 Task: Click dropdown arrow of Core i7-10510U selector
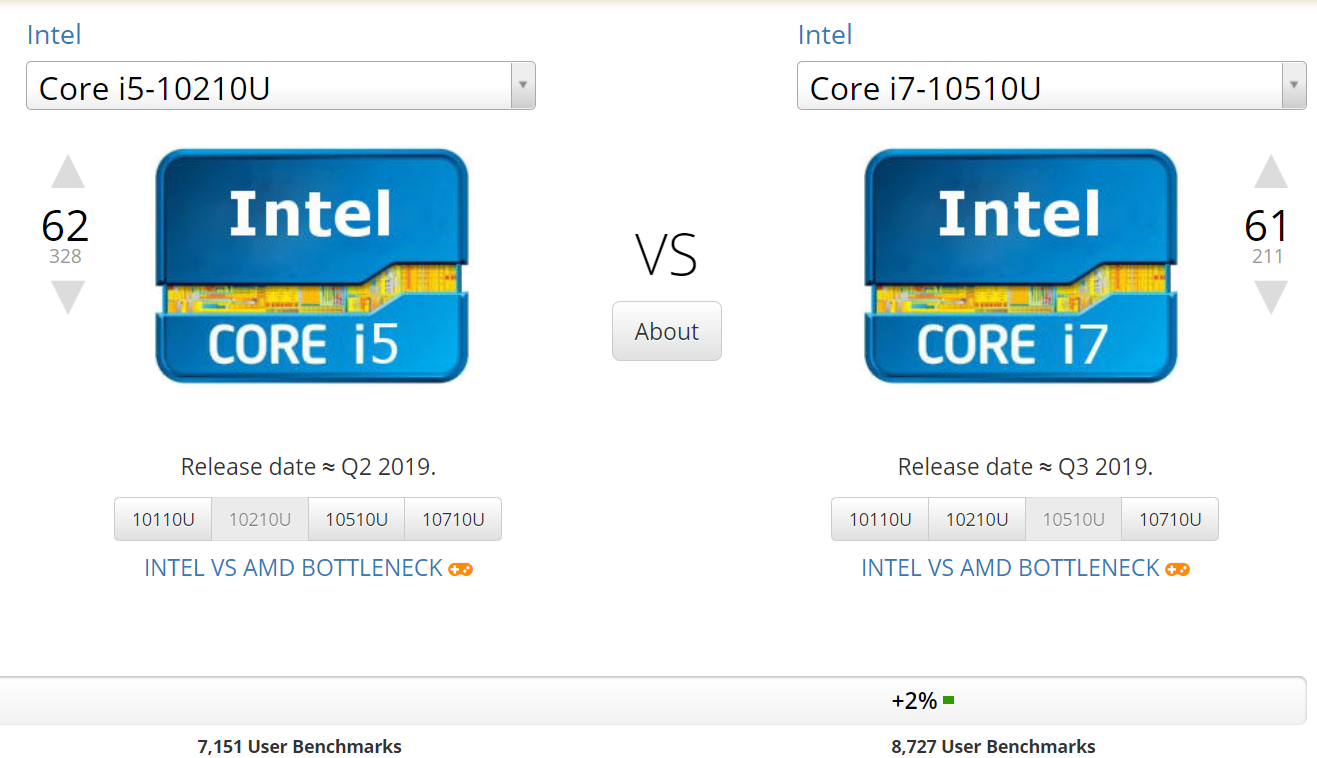(1294, 86)
